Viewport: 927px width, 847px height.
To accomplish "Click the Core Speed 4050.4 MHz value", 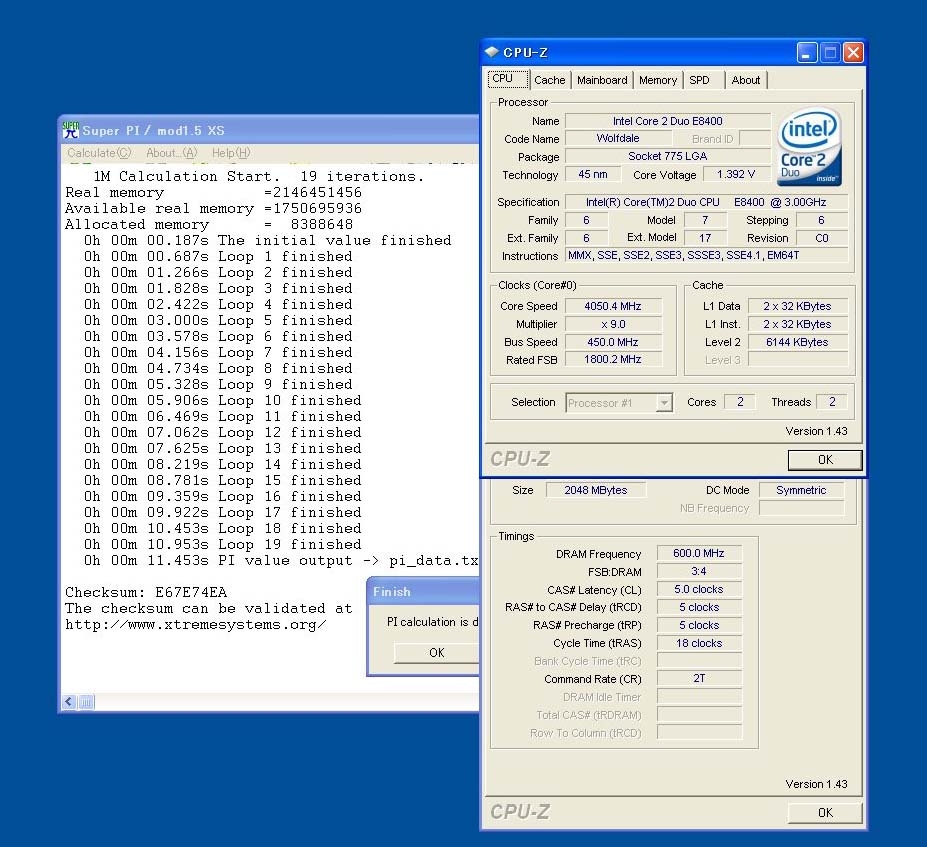I will point(613,306).
